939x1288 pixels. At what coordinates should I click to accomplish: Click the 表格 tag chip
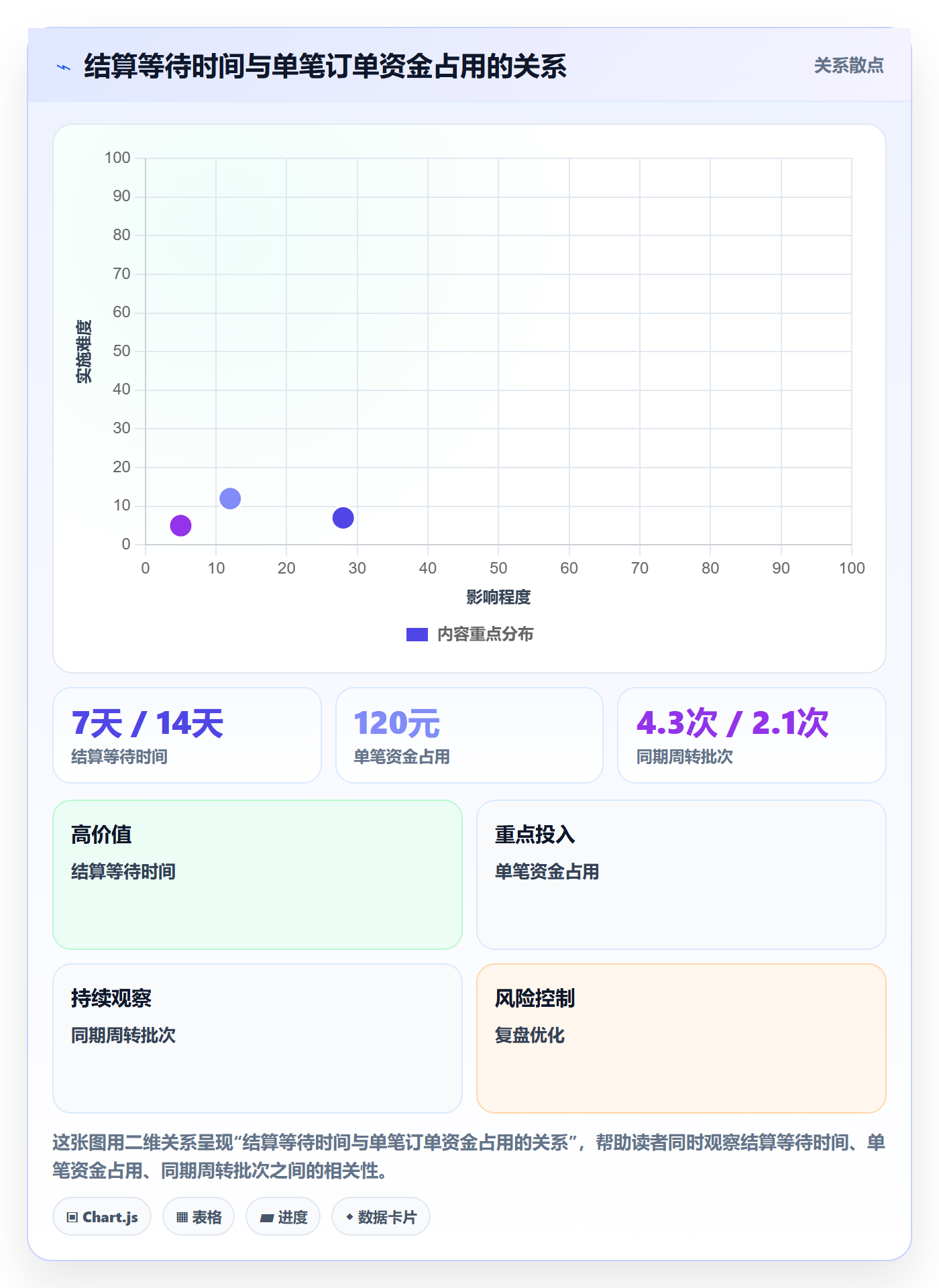199,1217
